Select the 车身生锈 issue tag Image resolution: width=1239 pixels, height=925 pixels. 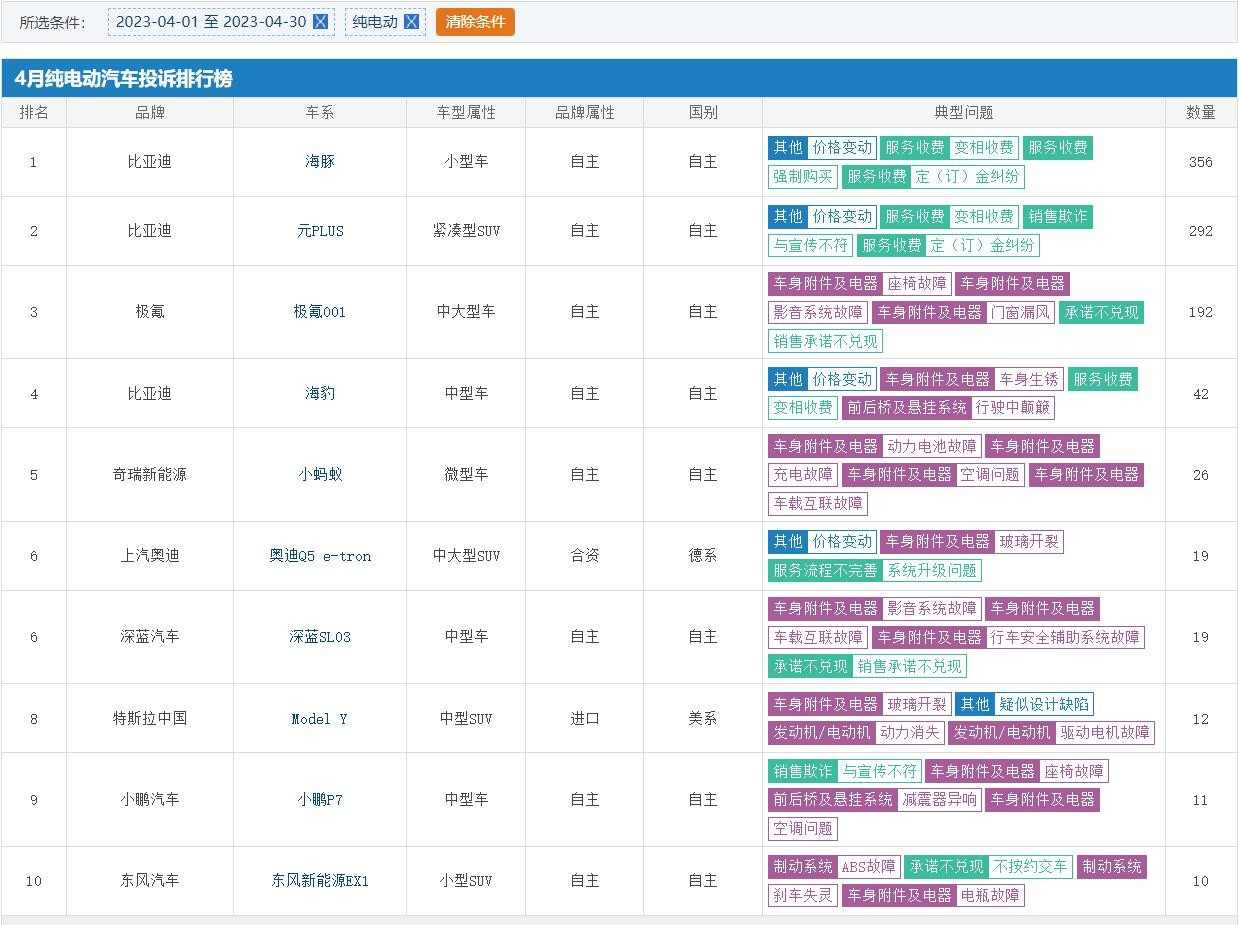pos(1029,380)
